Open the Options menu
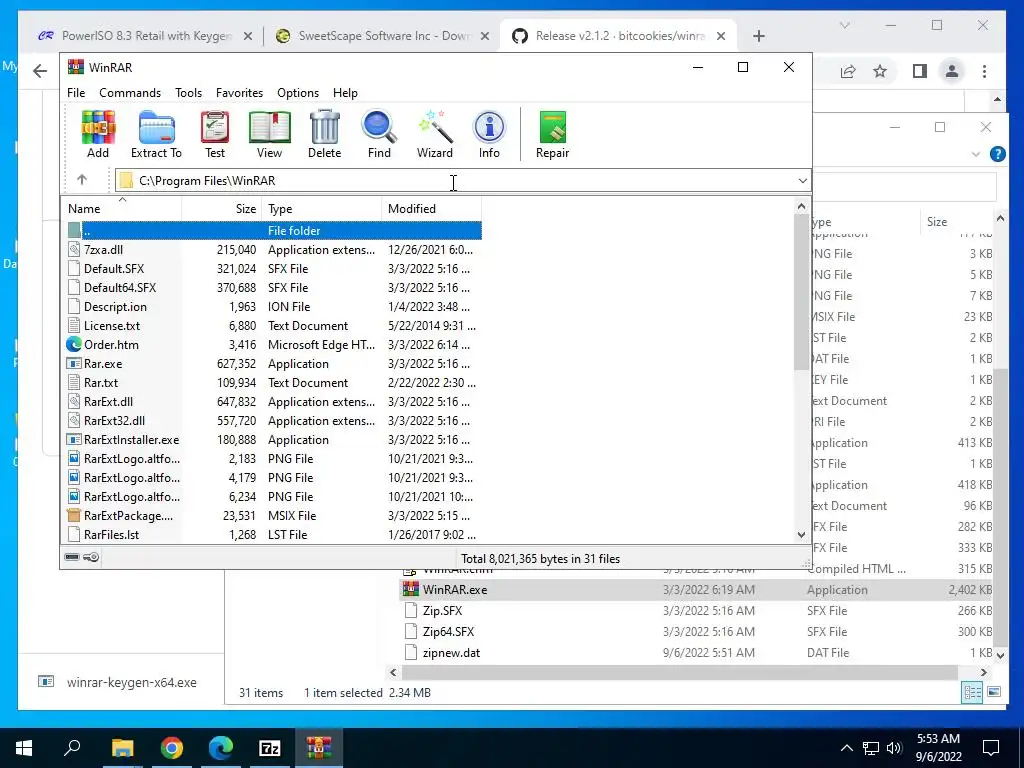Image resolution: width=1024 pixels, height=768 pixels. click(x=298, y=93)
